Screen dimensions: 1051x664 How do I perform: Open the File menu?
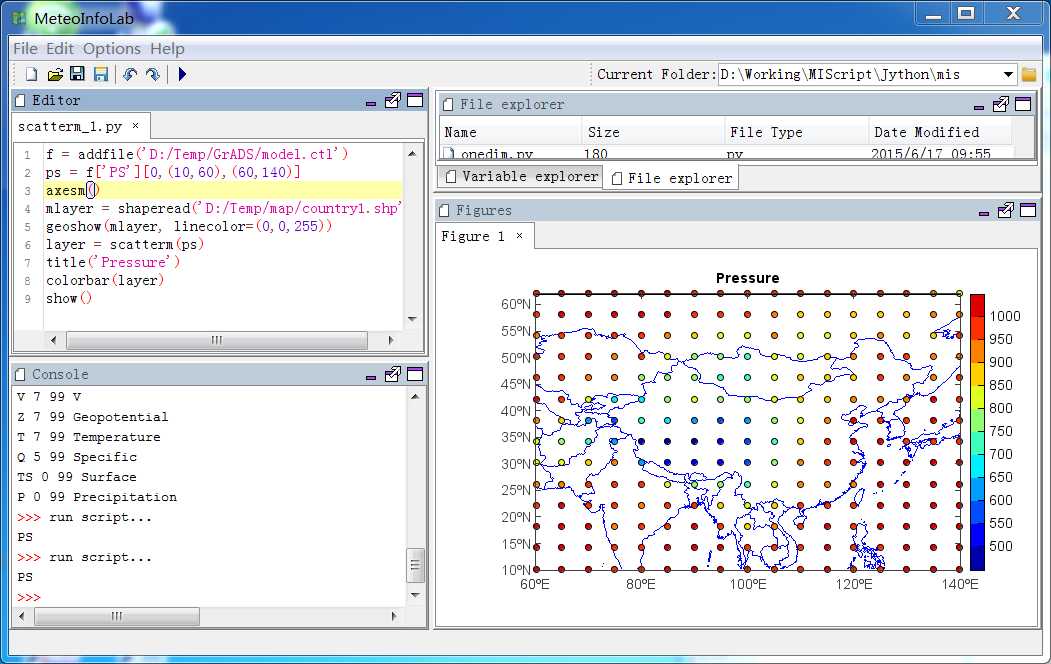tap(25, 49)
